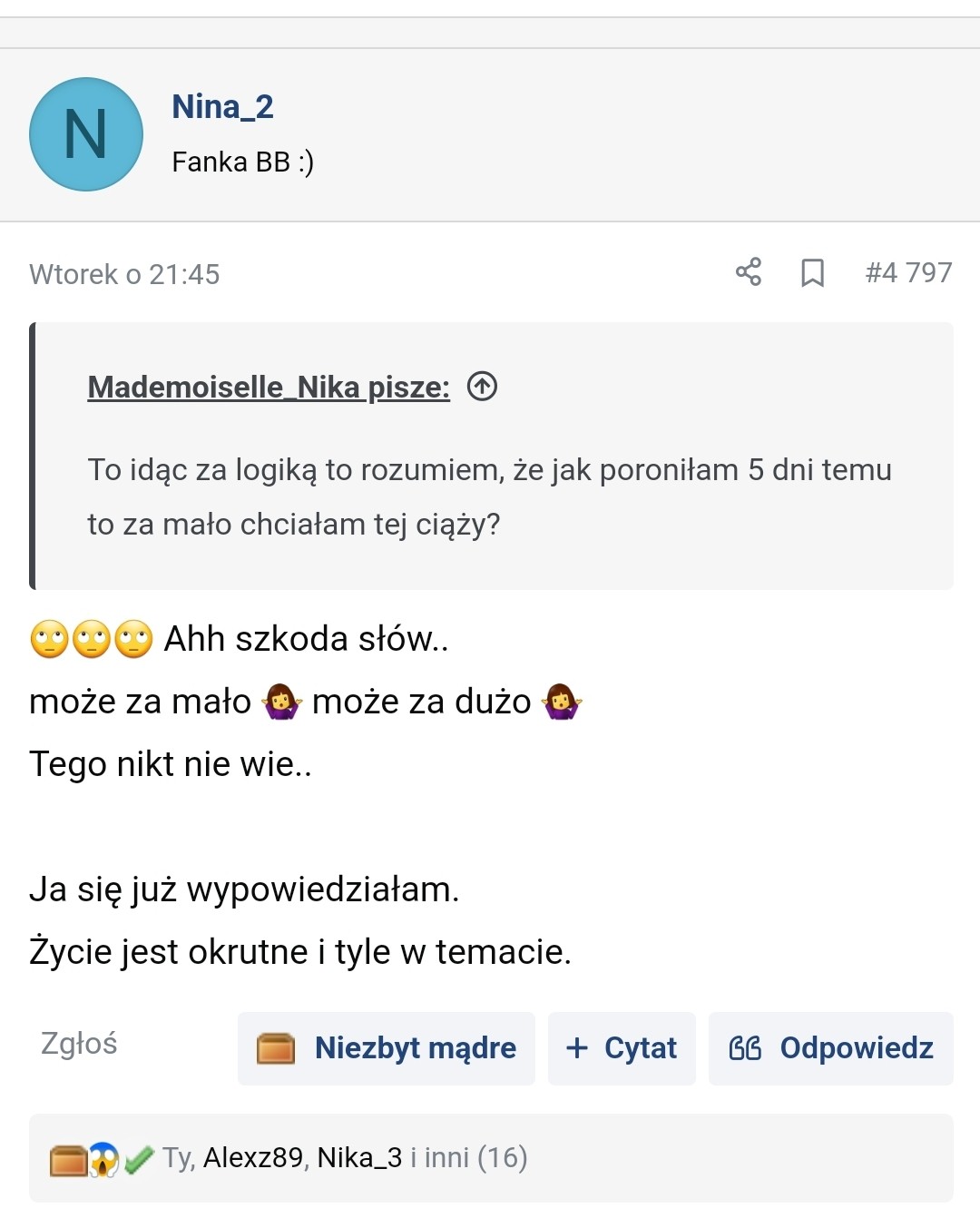
Task: Click the timestamp Wtorek o 21:45
Action: coord(124,274)
